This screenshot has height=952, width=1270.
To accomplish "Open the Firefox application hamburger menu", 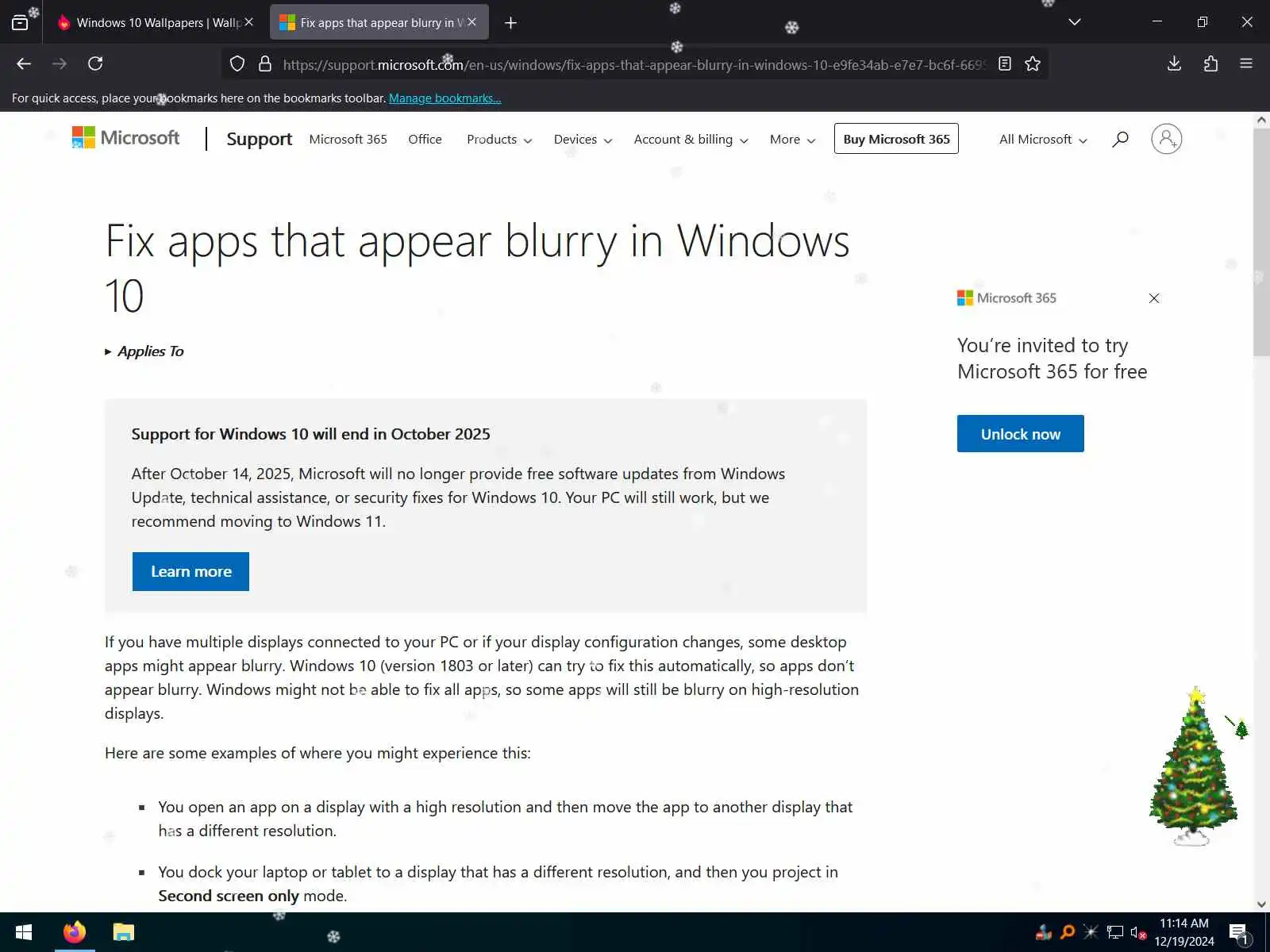I will click(x=1246, y=63).
